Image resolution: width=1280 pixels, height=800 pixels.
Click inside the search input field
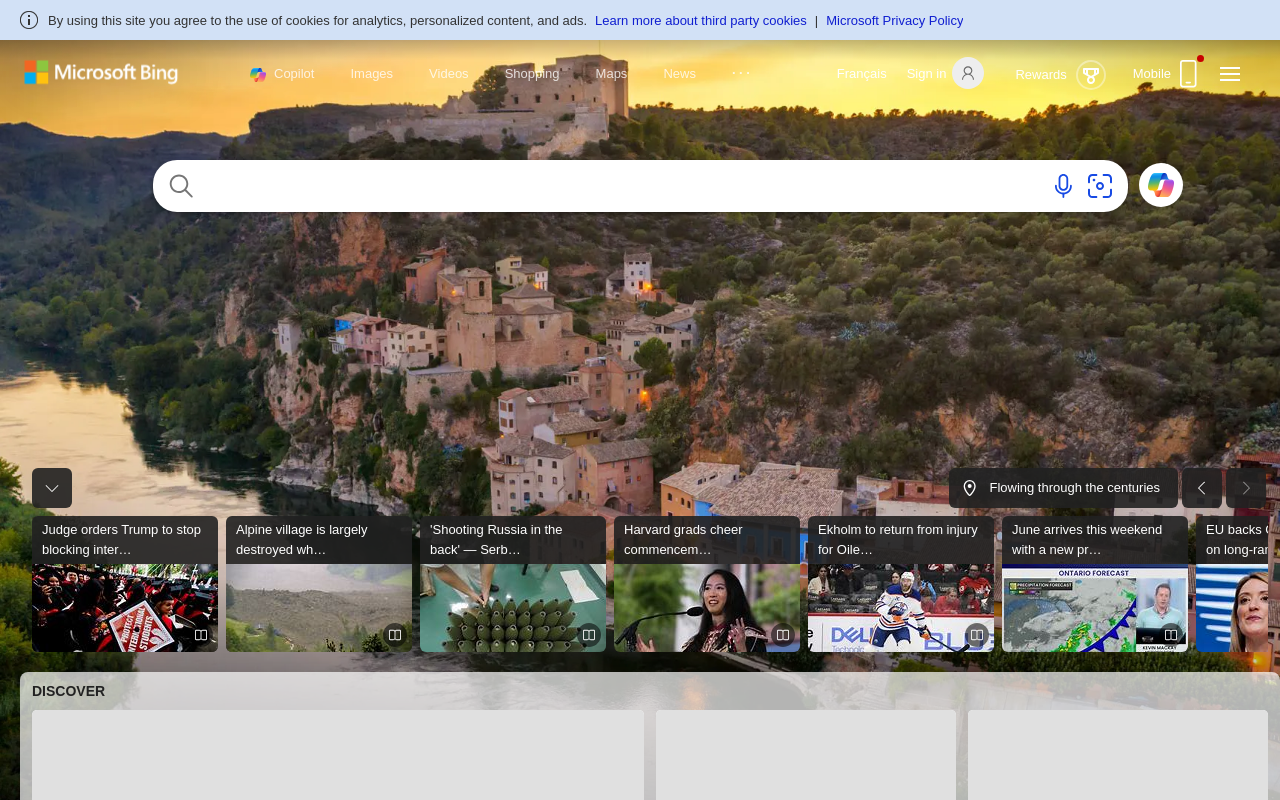pos(600,185)
